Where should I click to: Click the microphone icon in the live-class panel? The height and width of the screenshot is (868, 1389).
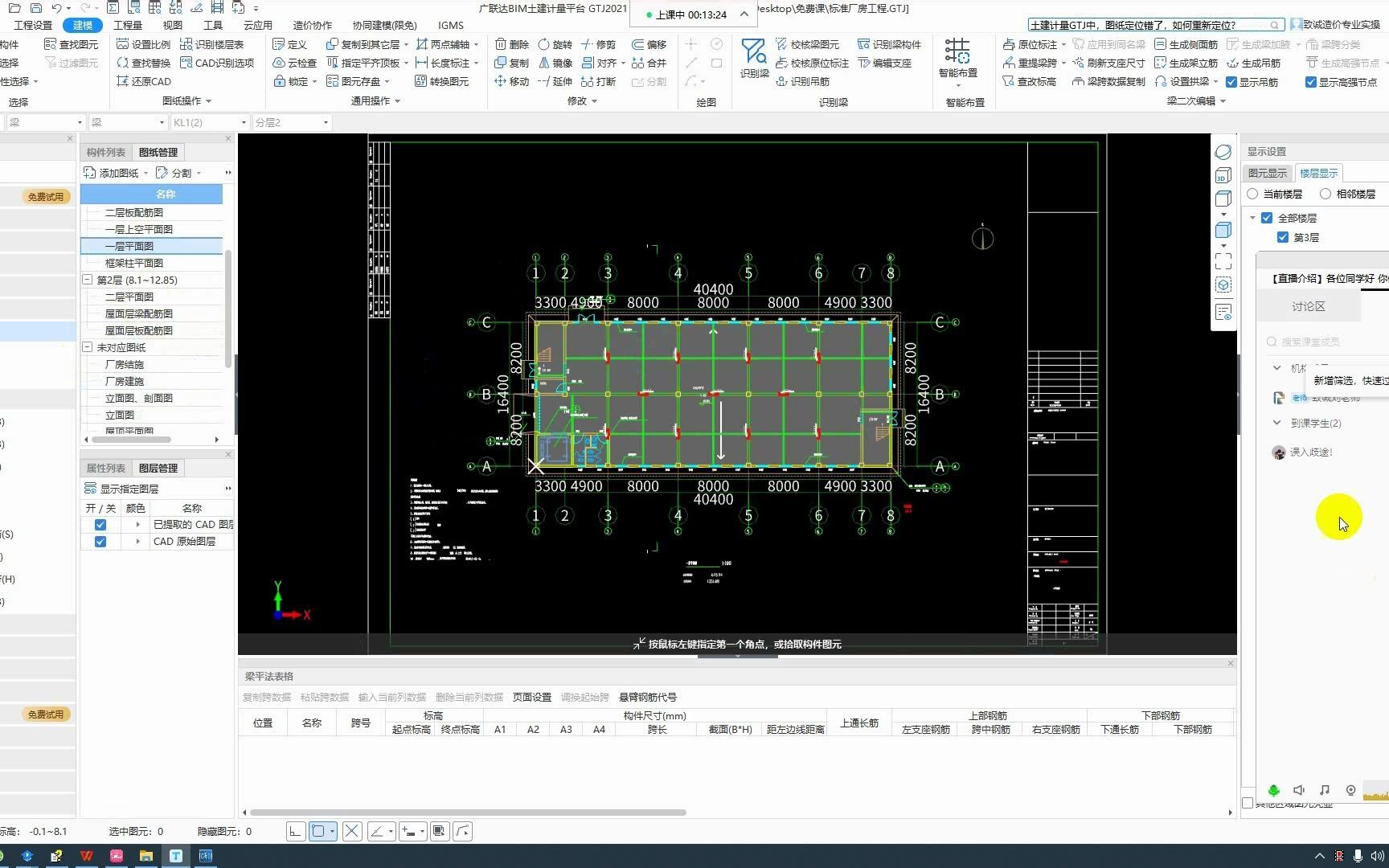coord(1273,790)
